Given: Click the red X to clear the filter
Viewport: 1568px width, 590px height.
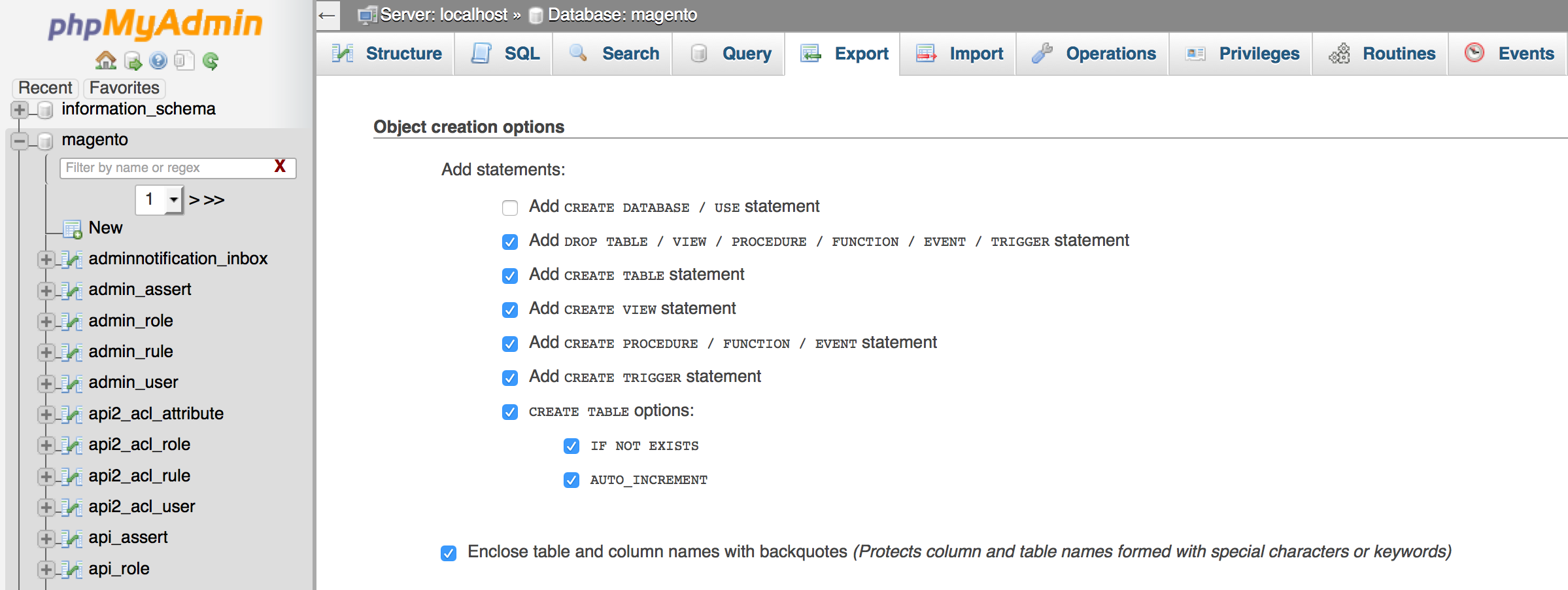Looking at the screenshot, I should [x=280, y=167].
